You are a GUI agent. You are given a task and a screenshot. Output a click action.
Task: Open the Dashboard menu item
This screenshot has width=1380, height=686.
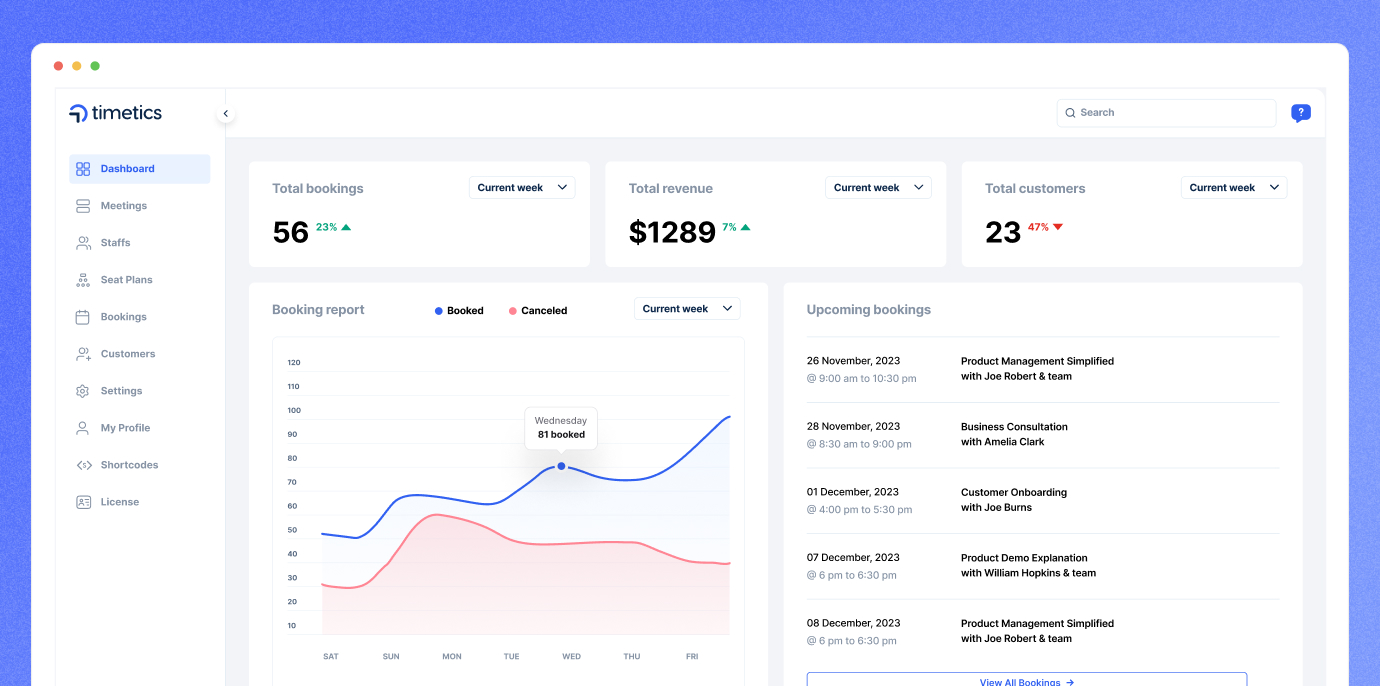click(x=140, y=169)
